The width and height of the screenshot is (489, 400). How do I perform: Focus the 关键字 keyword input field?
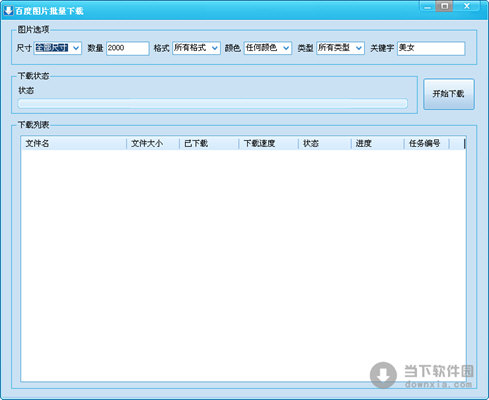pos(431,48)
